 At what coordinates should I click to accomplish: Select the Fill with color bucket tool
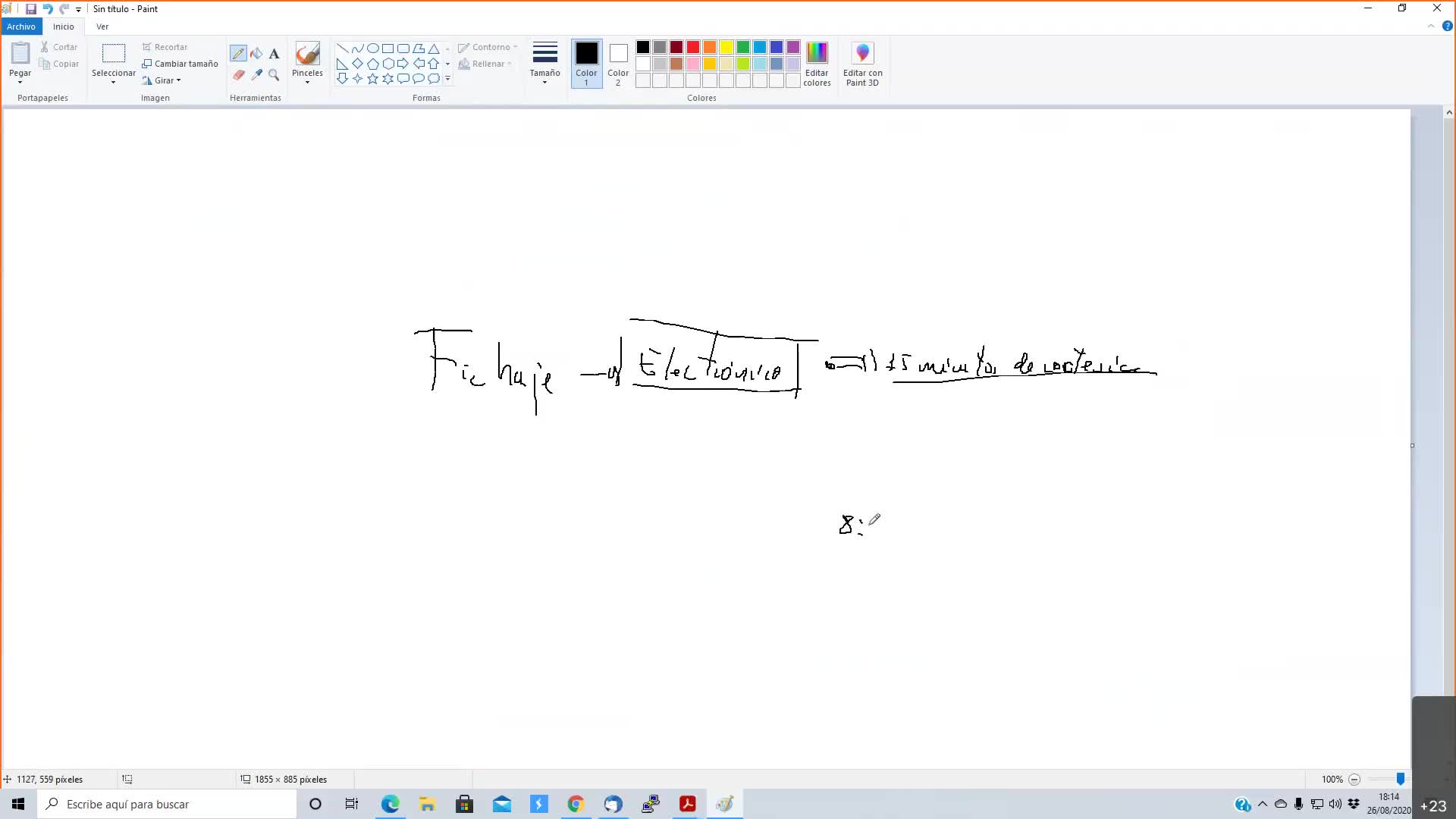point(256,54)
